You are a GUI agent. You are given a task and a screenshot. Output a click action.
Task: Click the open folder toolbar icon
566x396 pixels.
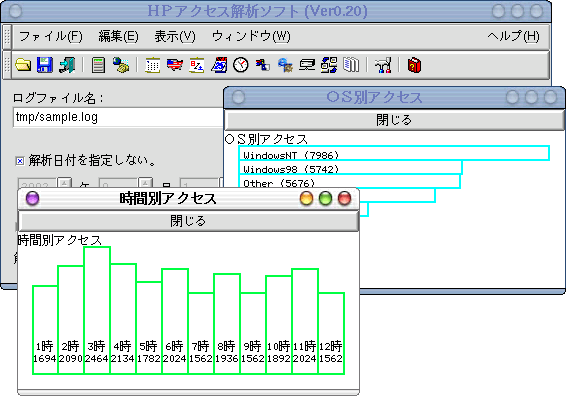pyautogui.click(x=23, y=65)
